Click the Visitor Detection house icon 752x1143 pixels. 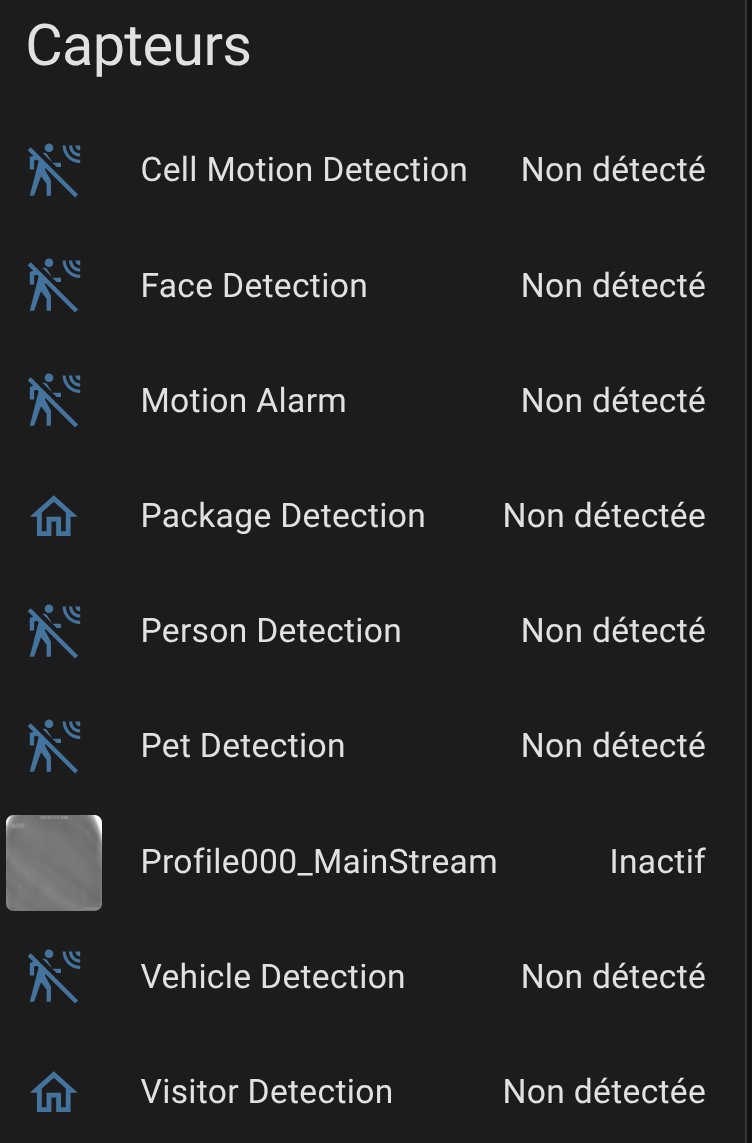coord(54,1092)
